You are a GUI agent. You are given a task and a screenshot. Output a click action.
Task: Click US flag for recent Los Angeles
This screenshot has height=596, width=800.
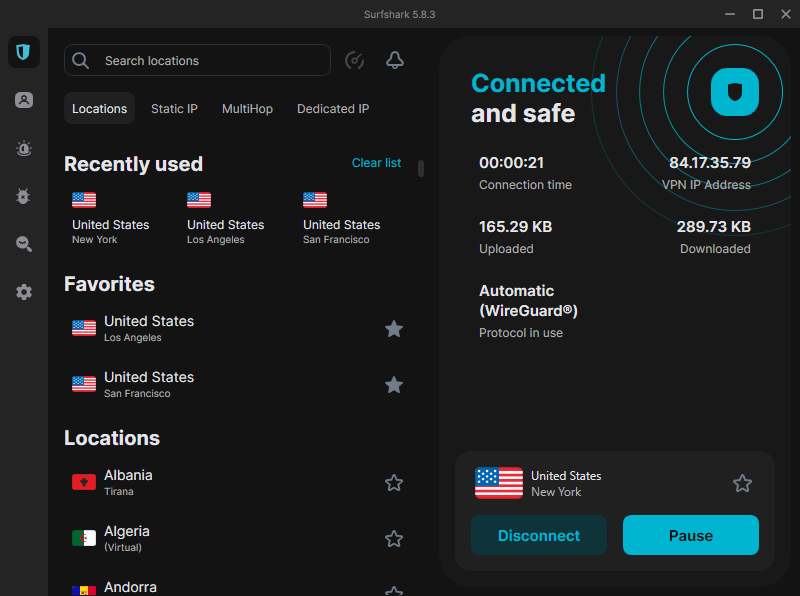(199, 200)
